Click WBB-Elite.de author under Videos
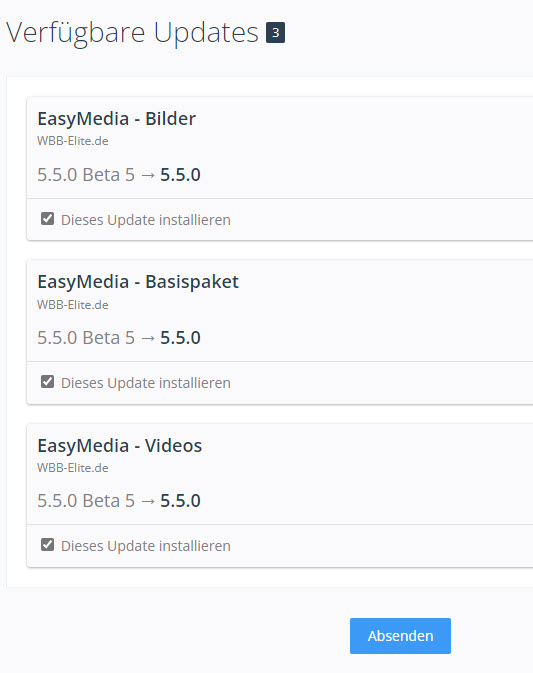This screenshot has height=673, width=533. pyautogui.click(x=73, y=468)
